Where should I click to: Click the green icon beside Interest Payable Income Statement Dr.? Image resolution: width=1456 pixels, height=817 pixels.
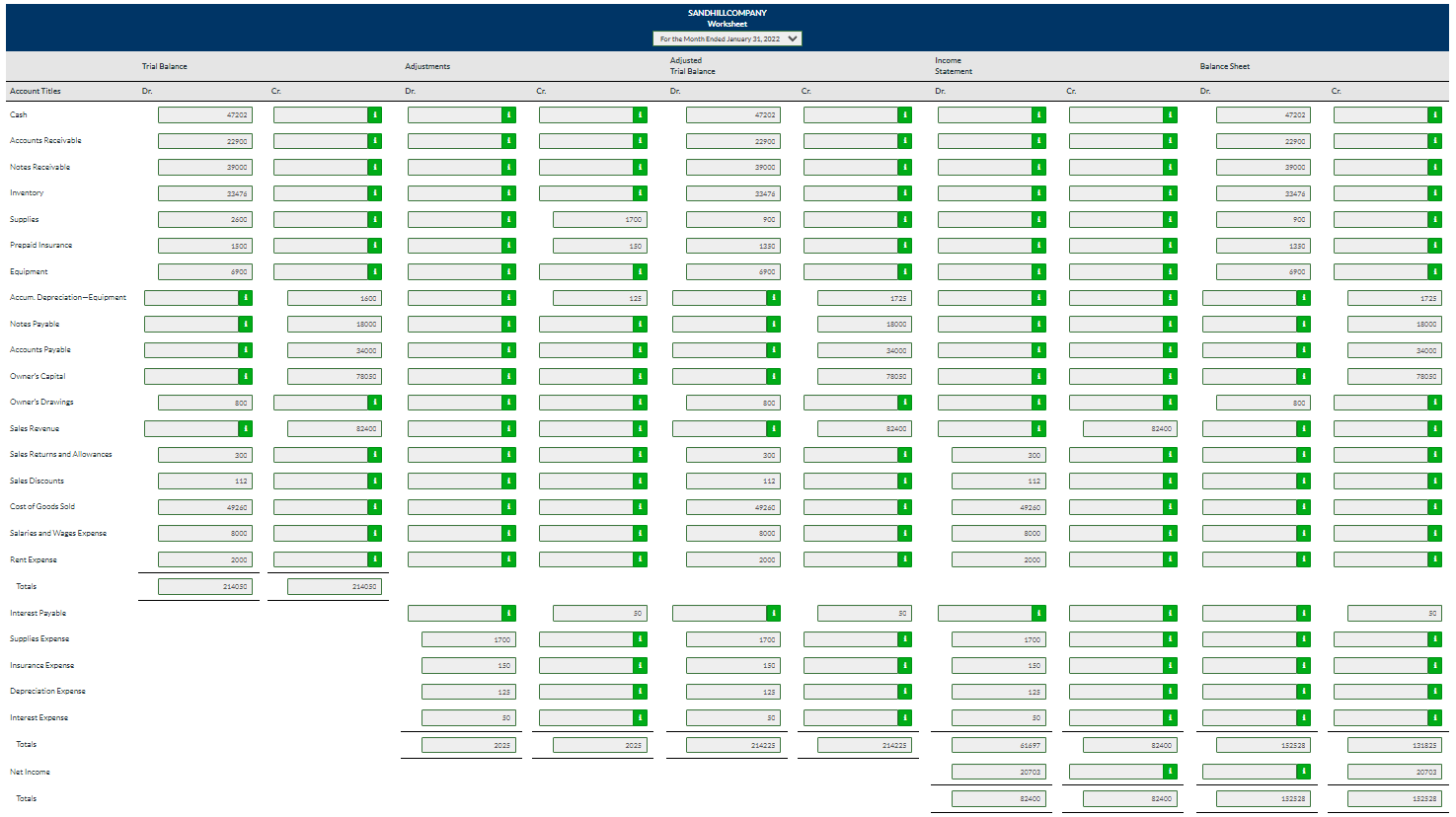(1036, 613)
